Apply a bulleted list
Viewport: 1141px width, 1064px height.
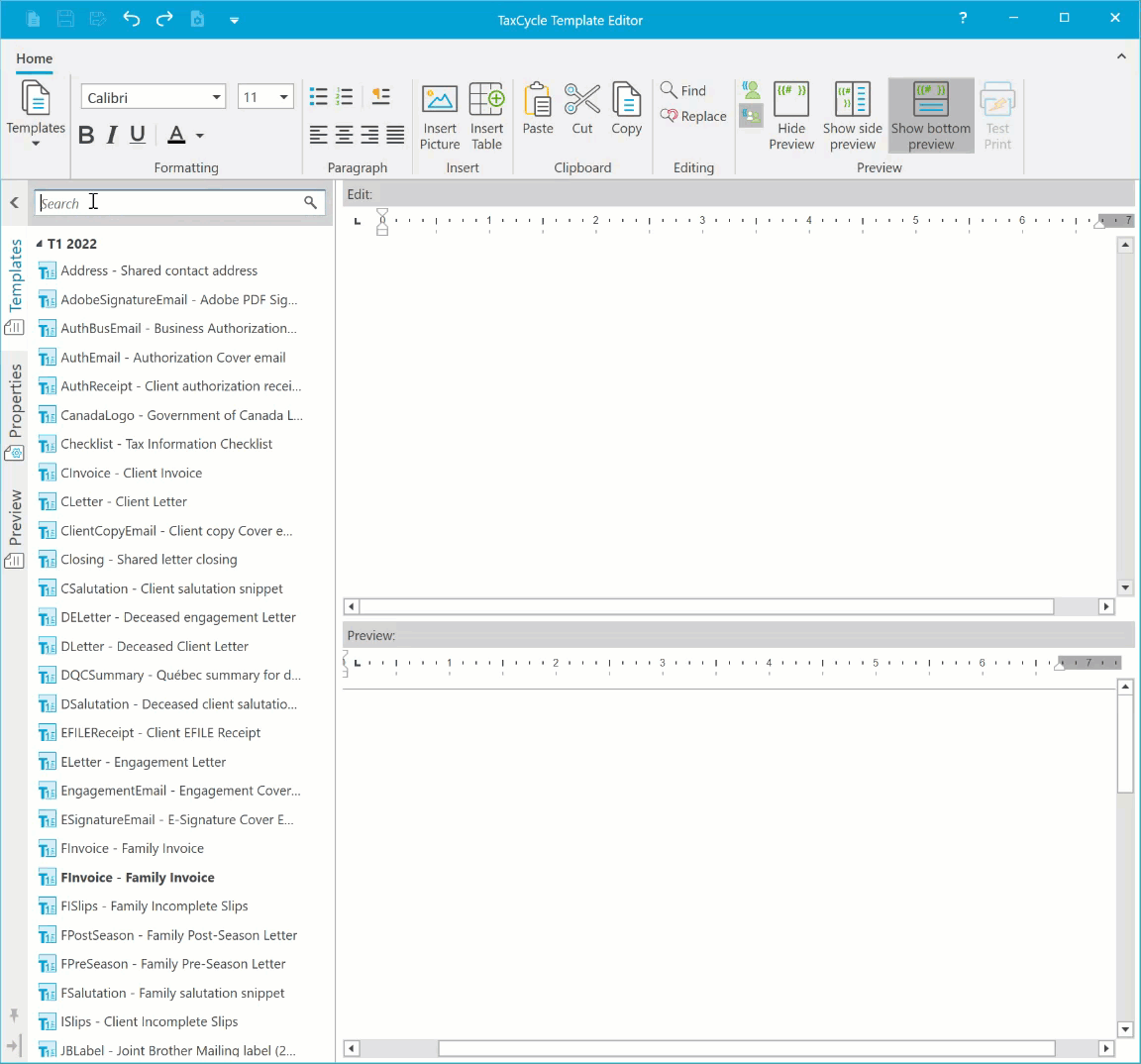pyautogui.click(x=319, y=97)
